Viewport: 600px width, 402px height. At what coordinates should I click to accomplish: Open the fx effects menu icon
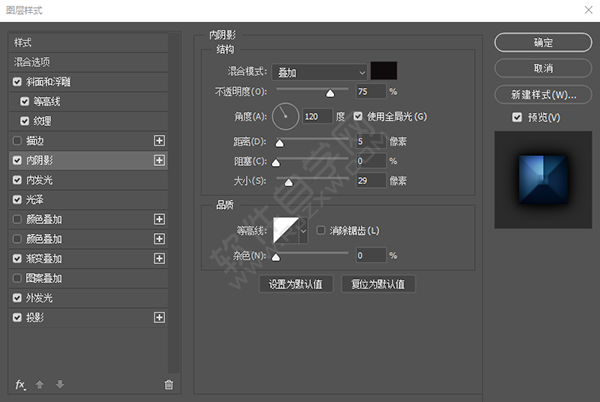point(20,384)
